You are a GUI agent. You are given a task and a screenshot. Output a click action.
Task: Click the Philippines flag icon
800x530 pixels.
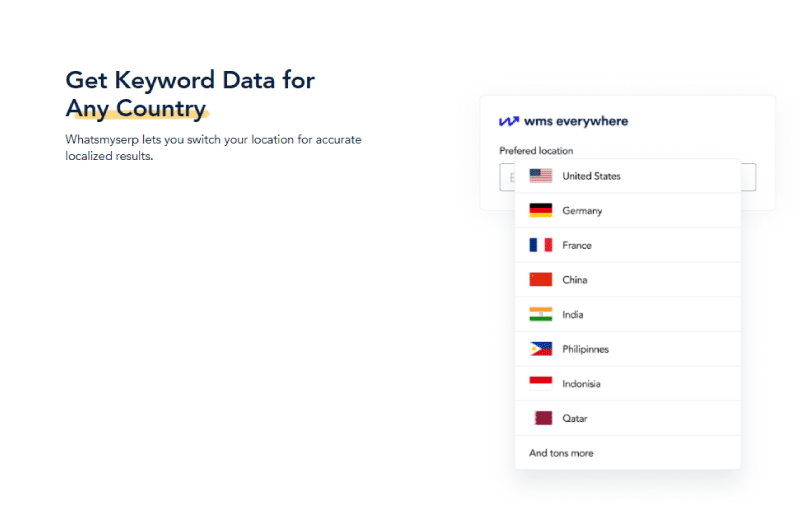click(540, 349)
